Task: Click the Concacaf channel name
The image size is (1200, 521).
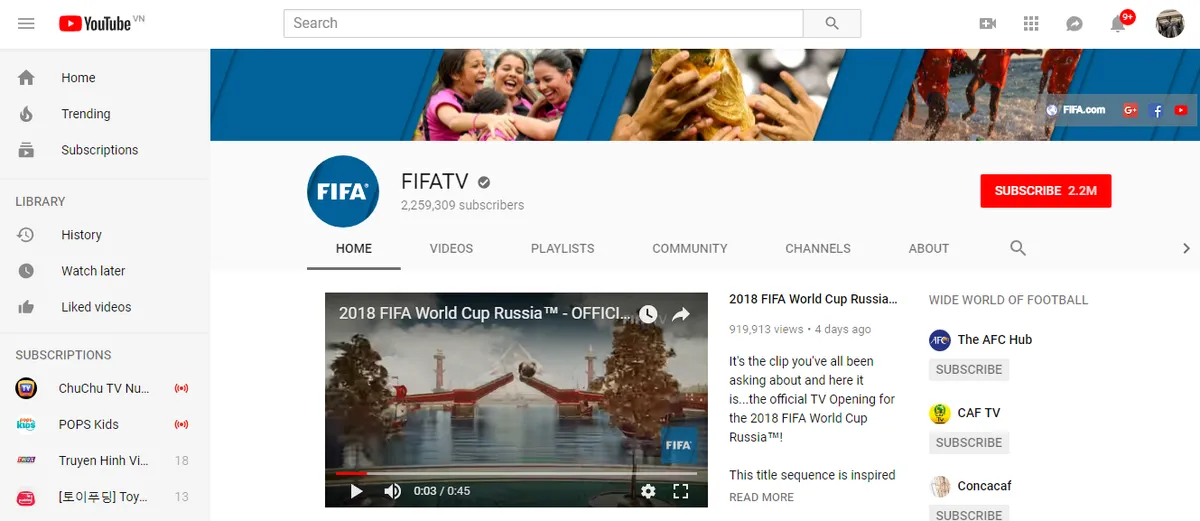Action: [x=984, y=486]
